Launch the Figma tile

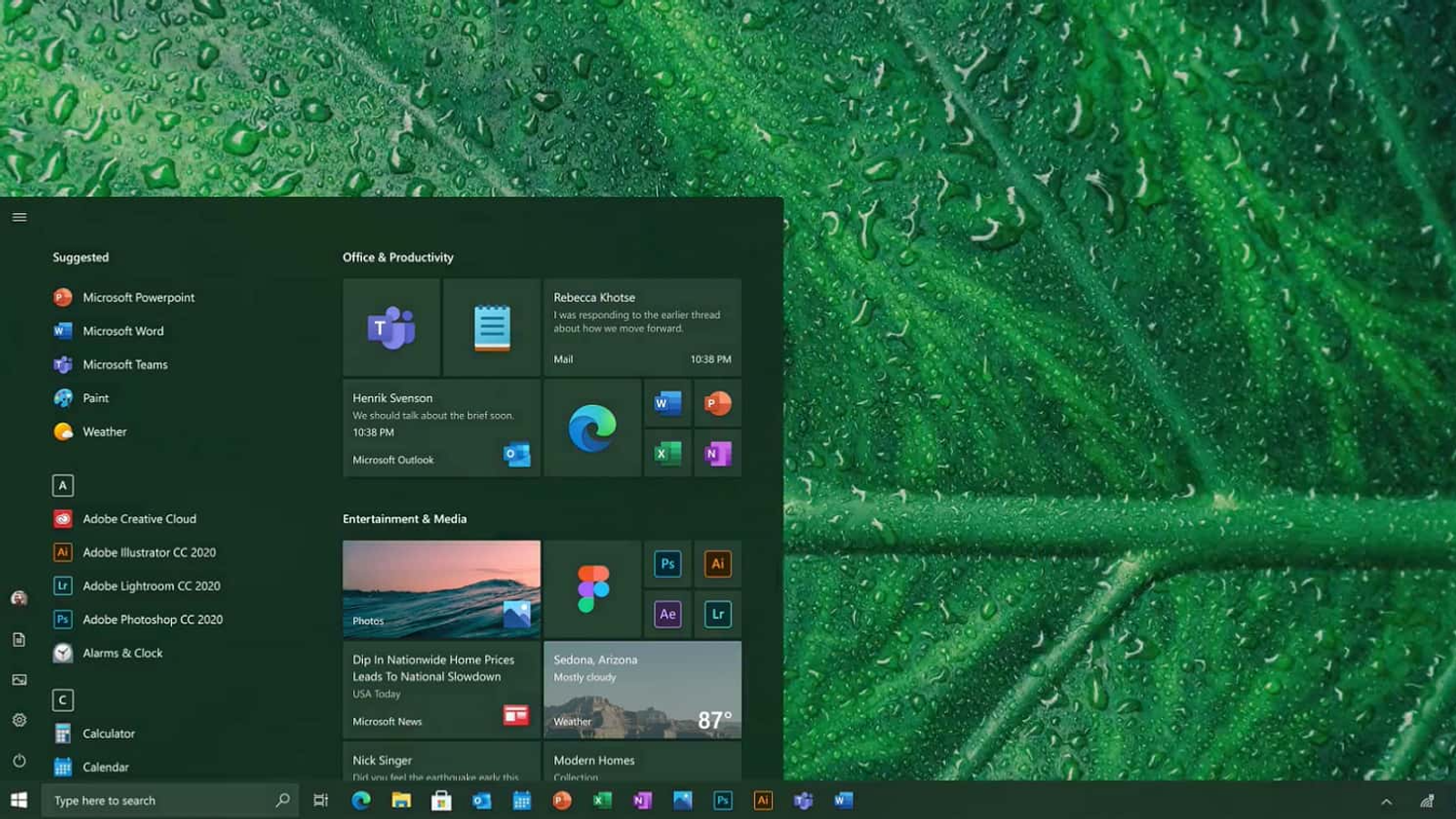pyautogui.click(x=592, y=589)
